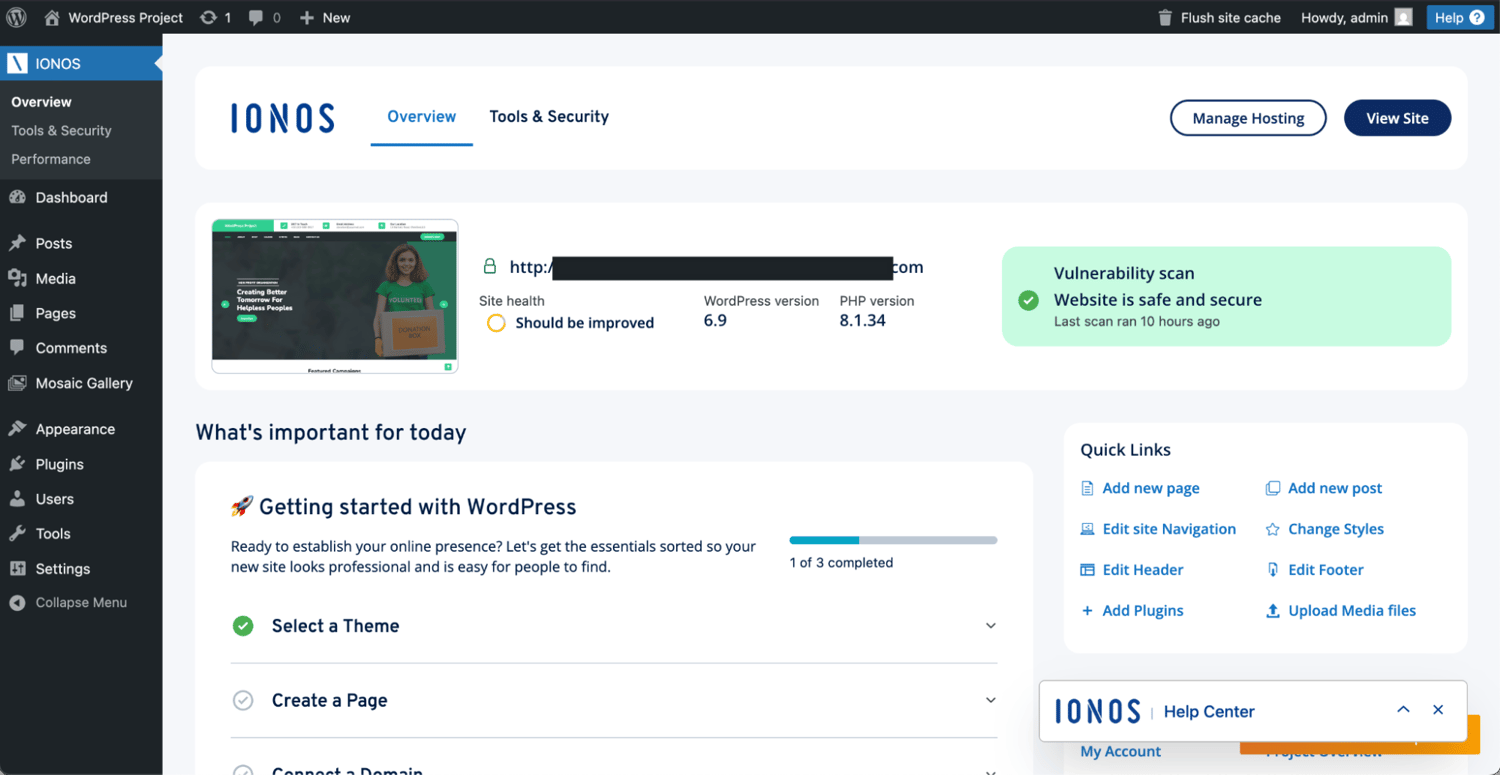
Task: Click the View Site button
Action: 1397,118
